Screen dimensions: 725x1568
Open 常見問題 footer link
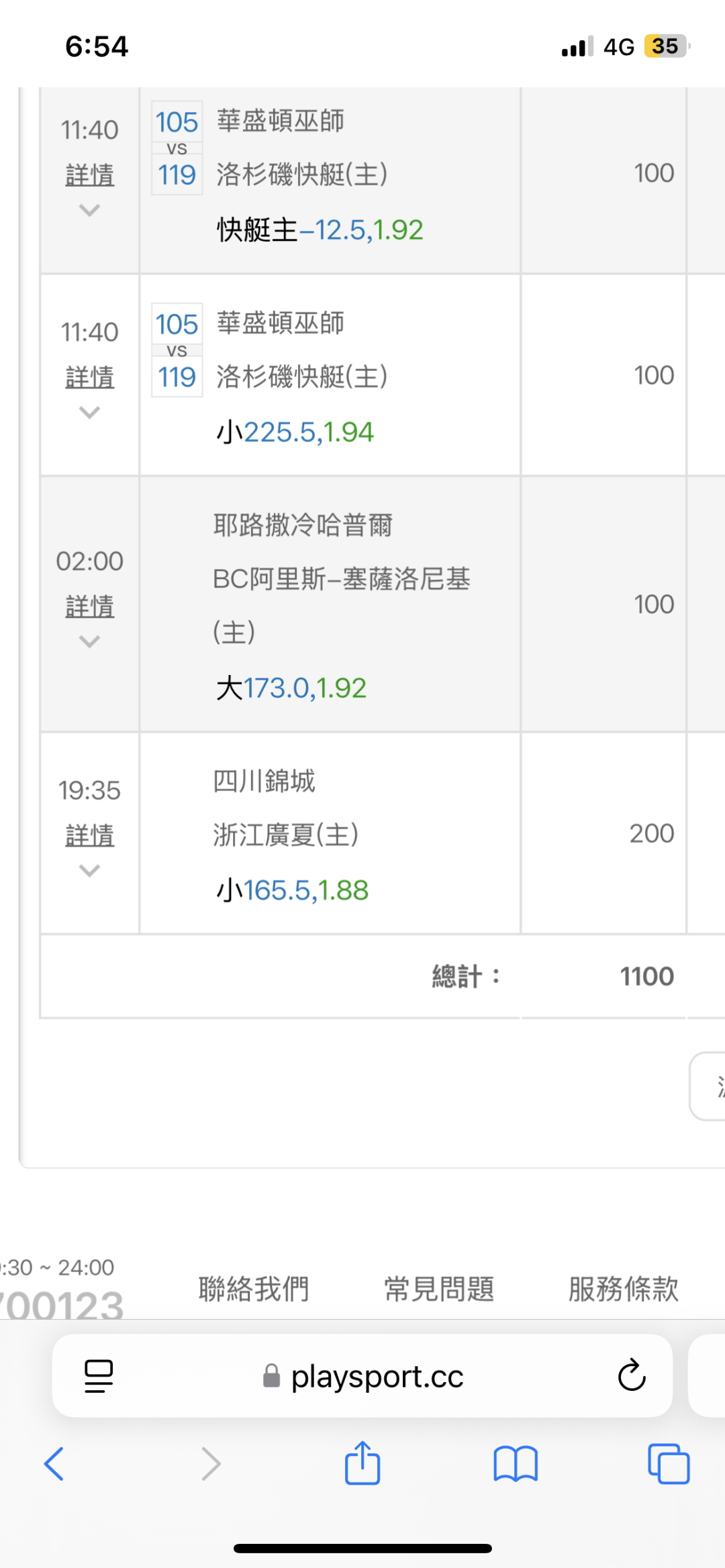tap(439, 1289)
